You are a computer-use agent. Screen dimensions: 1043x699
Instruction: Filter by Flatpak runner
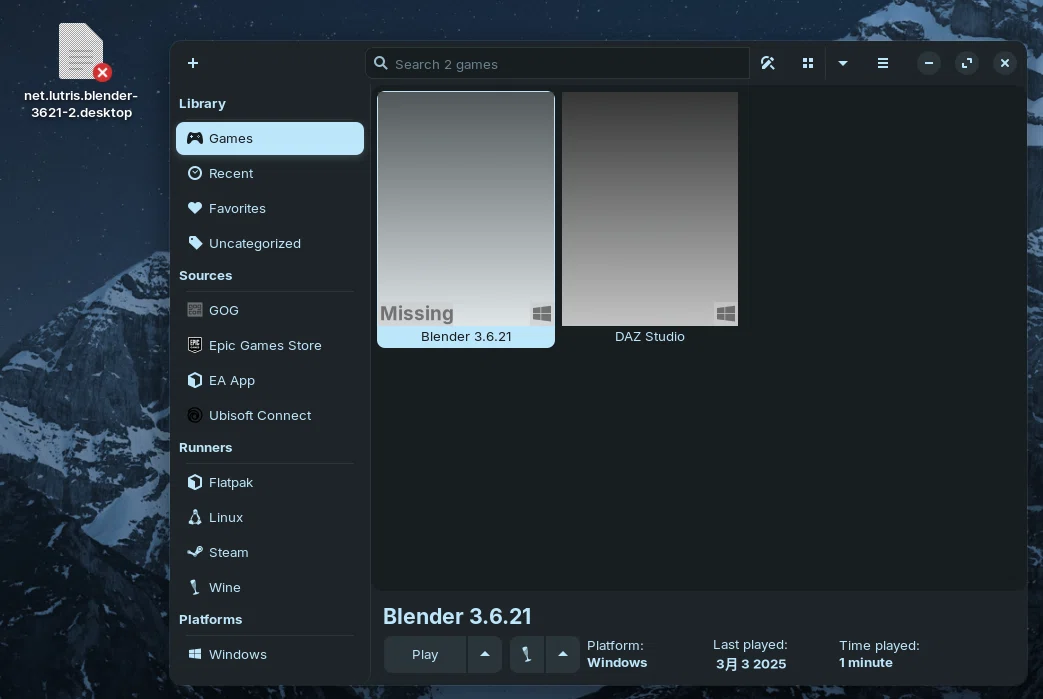269,483
